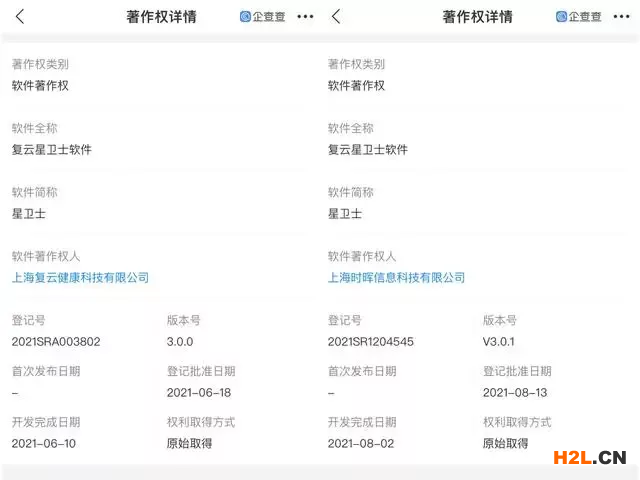The height and width of the screenshot is (480, 640).
Task: Click the H2L.CN watermark logo
Action: (x=590, y=458)
